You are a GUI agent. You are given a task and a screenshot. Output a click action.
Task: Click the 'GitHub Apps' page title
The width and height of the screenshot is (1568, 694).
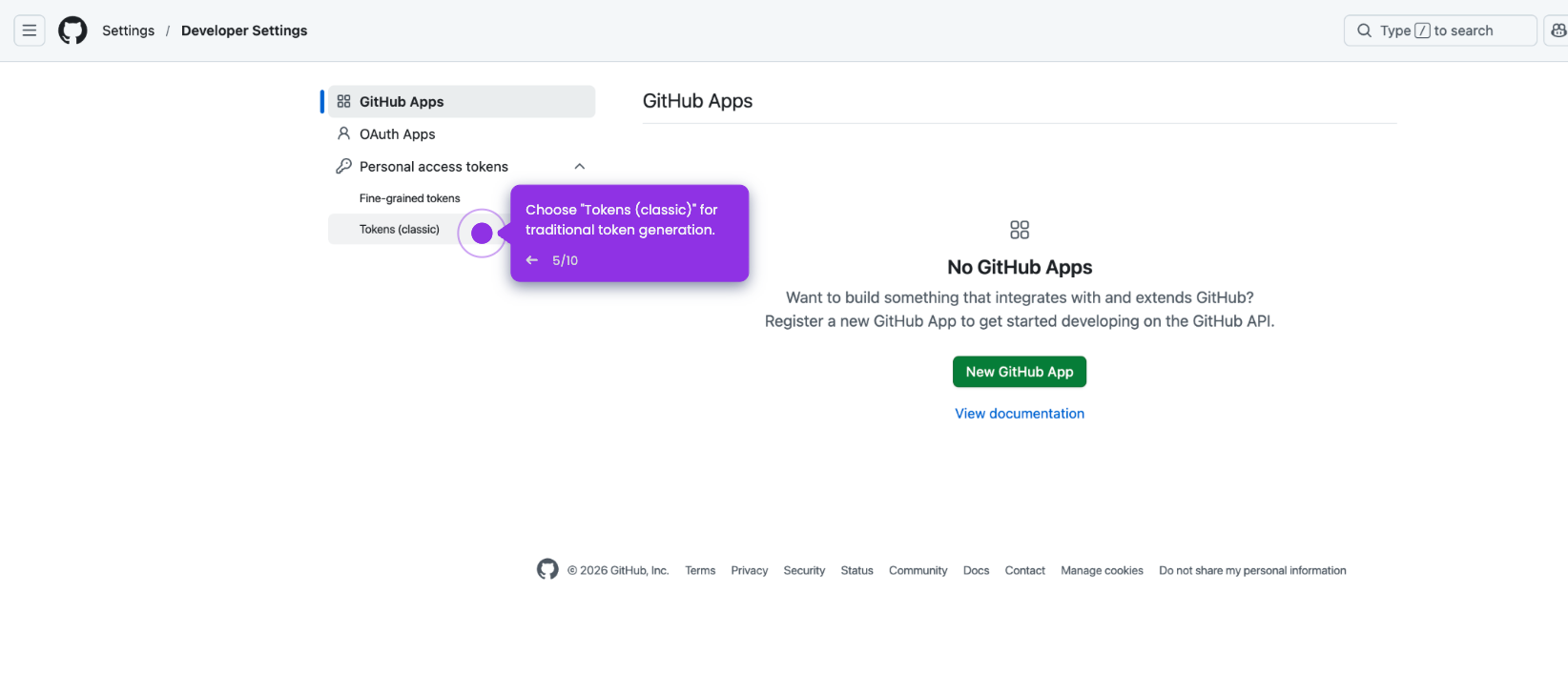point(697,101)
